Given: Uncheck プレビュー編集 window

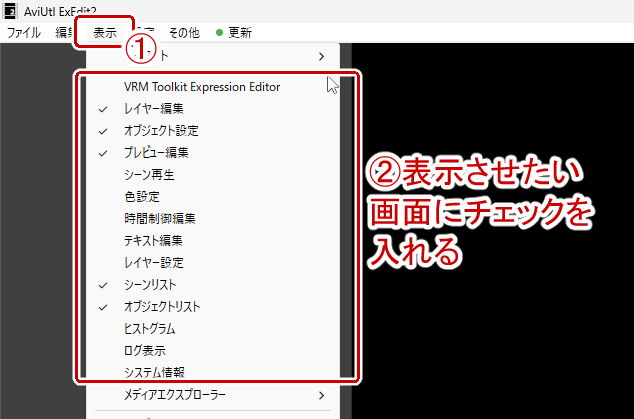Looking at the screenshot, I should point(213,153).
